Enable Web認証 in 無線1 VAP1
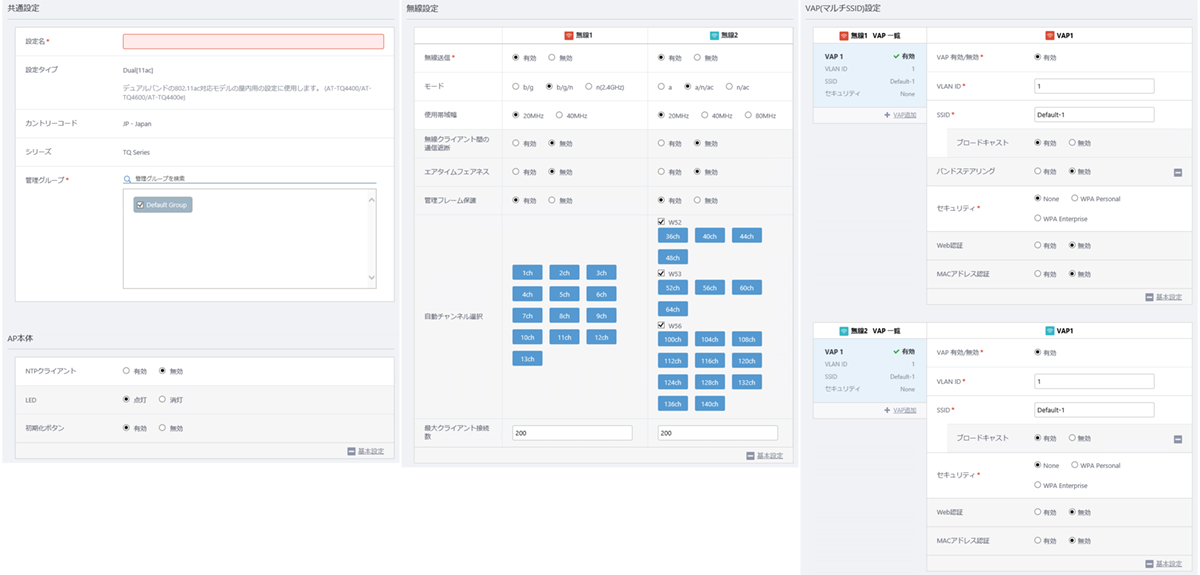 click(x=1038, y=245)
